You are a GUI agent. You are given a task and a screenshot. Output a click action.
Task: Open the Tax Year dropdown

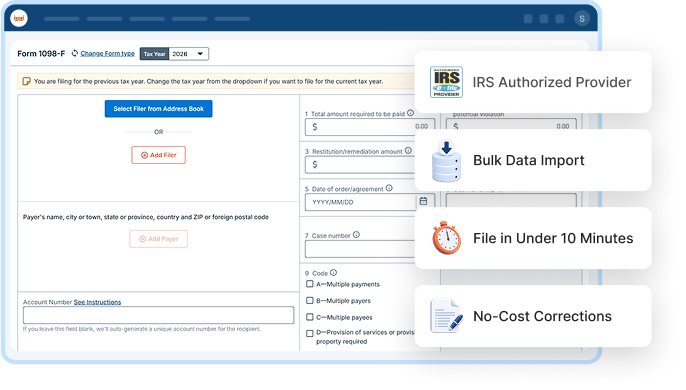pyautogui.click(x=174, y=54)
